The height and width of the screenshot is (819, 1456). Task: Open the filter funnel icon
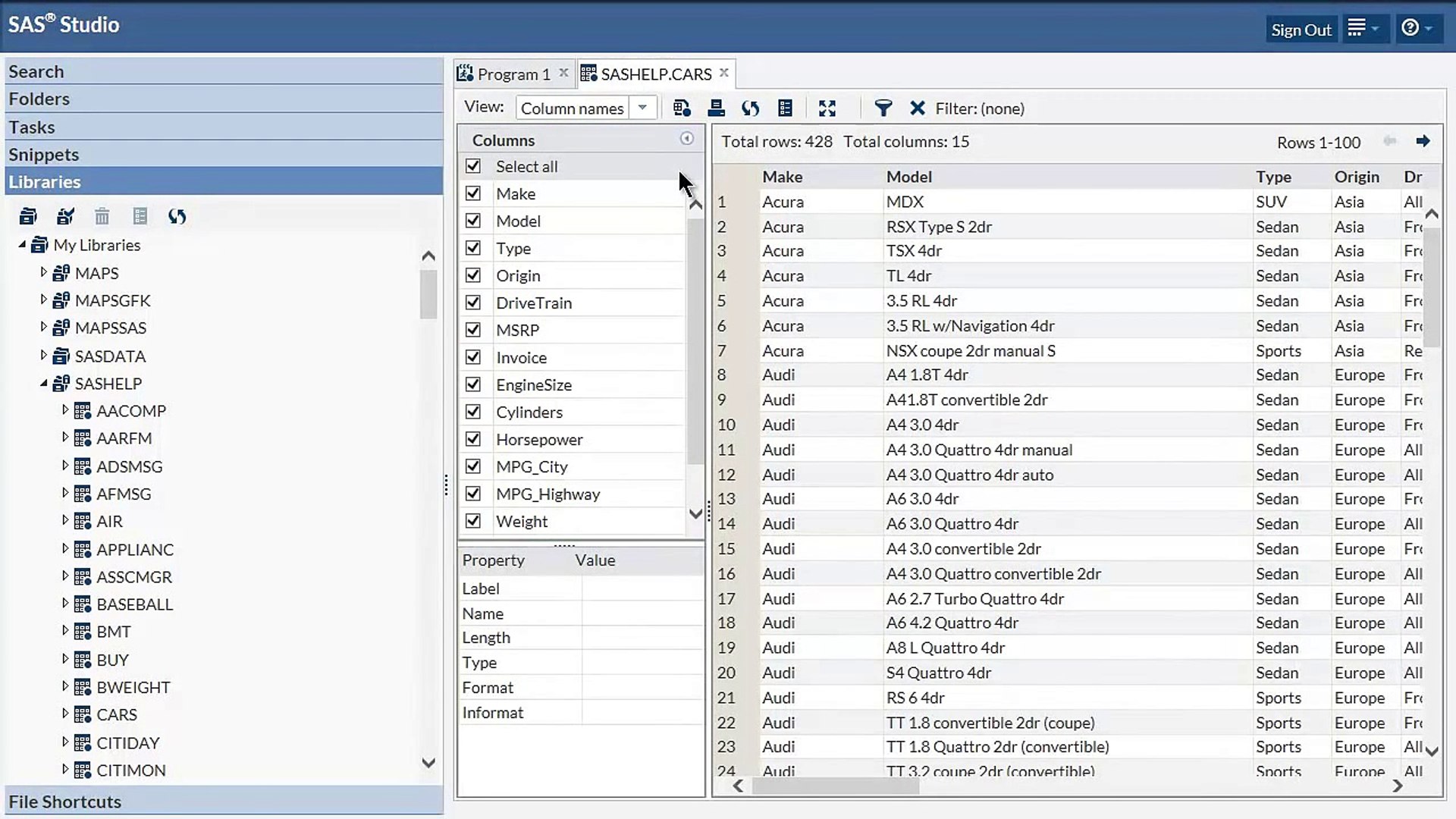click(883, 108)
